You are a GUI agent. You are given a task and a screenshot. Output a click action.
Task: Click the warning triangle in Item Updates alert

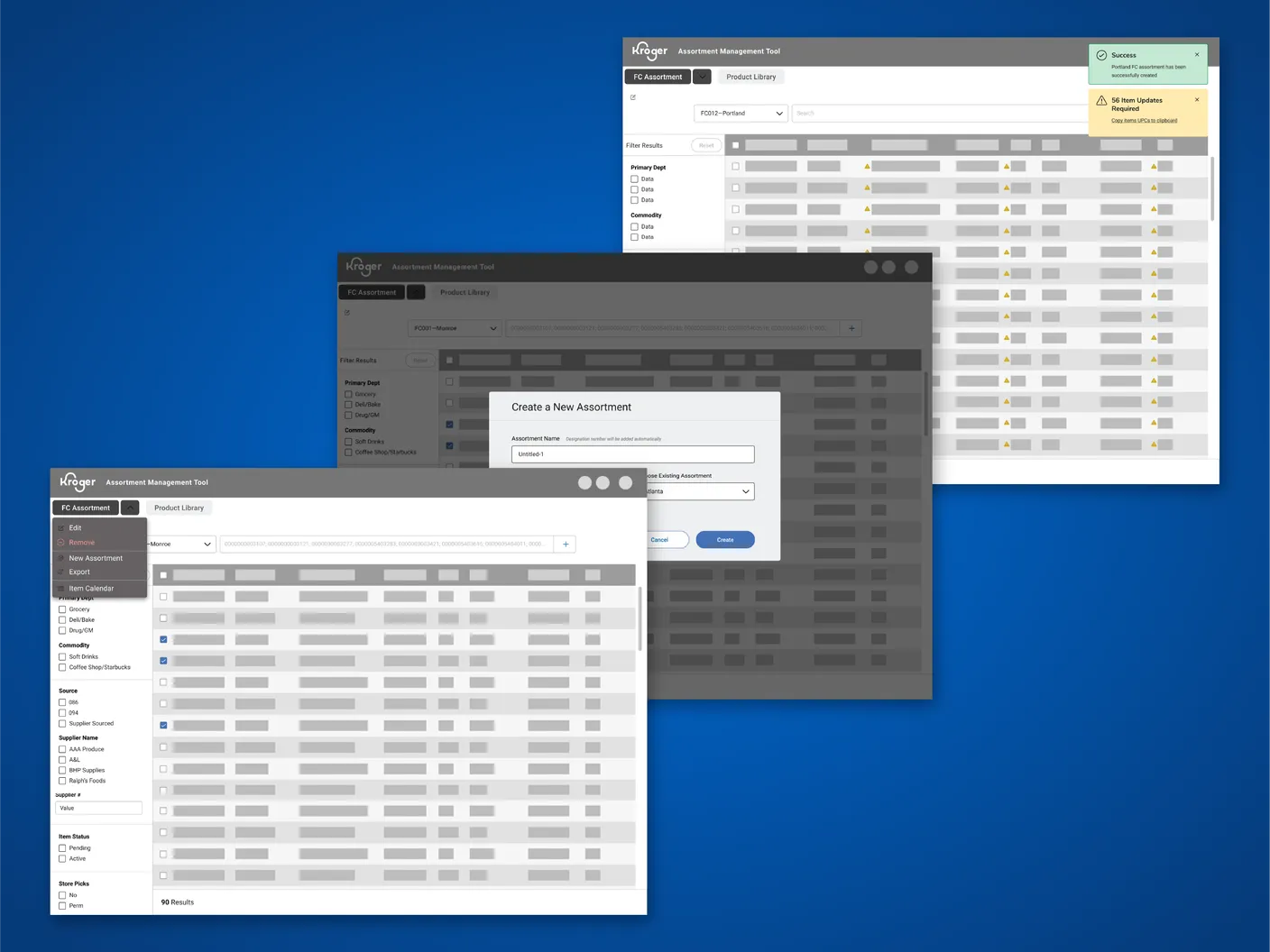pos(1101,101)
